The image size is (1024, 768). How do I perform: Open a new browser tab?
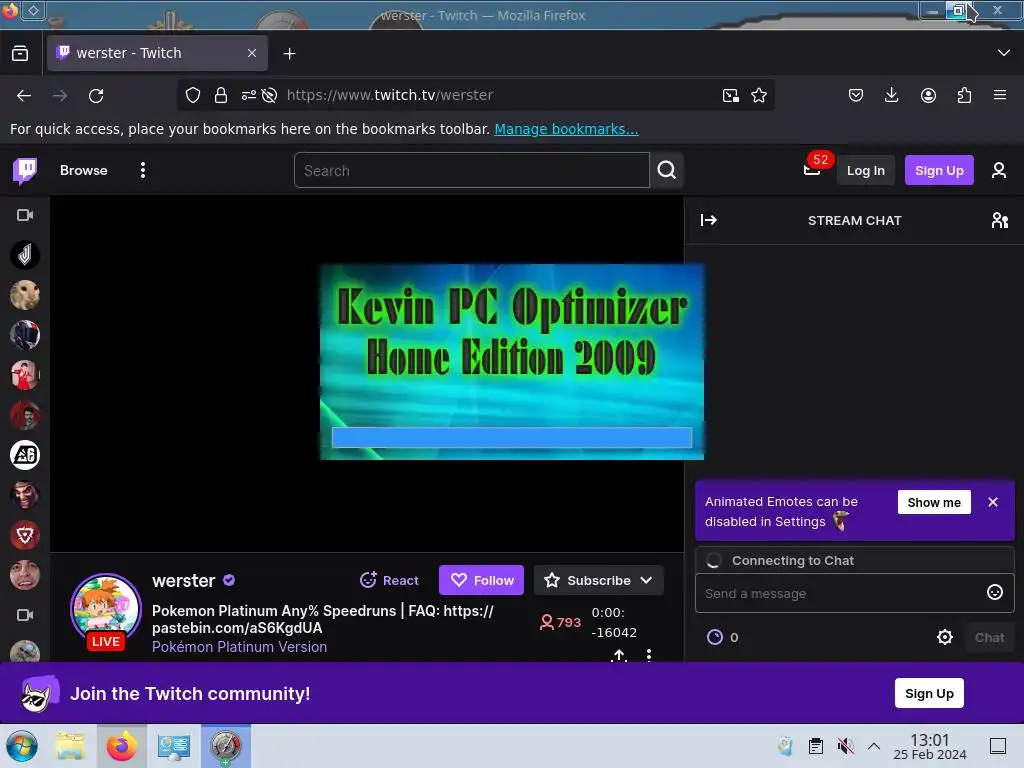[289, 54]
